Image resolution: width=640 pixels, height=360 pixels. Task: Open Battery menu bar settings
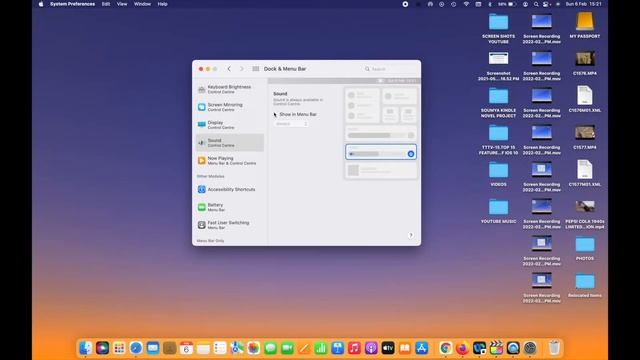230,207
